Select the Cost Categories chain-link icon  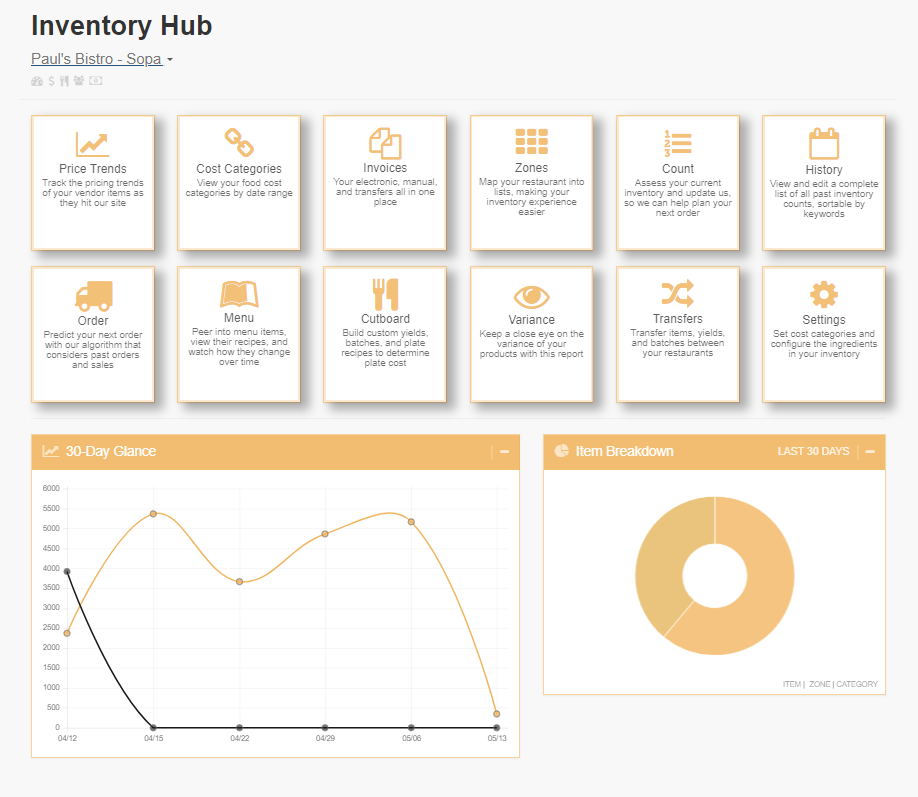point(239,144)
